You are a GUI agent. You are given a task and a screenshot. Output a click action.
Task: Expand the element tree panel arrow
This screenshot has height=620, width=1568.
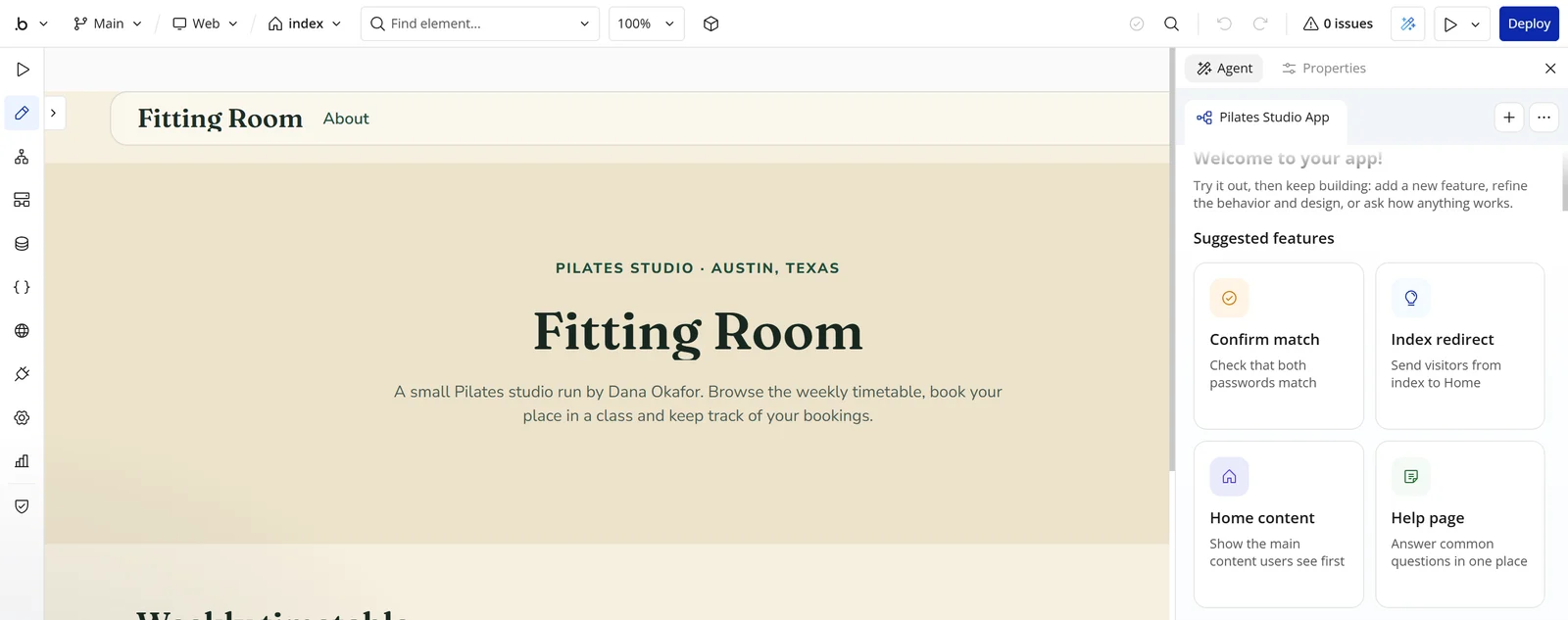54,114
